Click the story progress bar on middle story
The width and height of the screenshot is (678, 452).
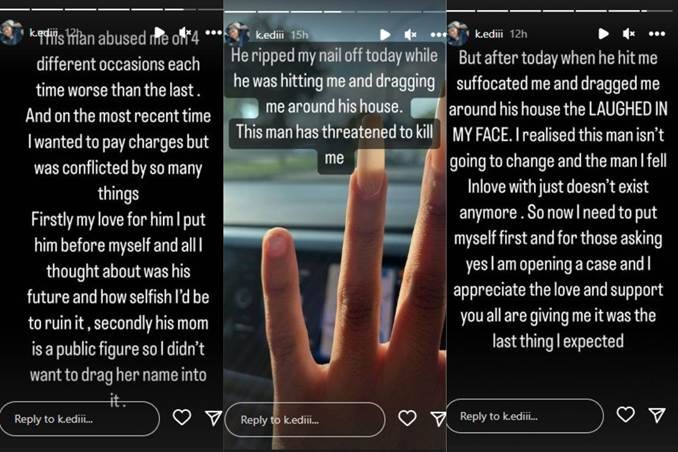point(335,10)
